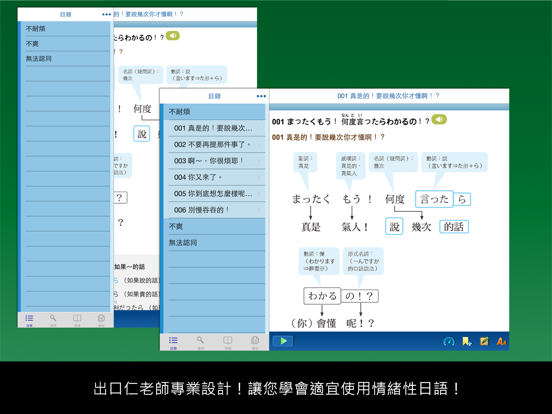552x414 pixels.
Task: Click front window title 001 真是的！要說幾次你才懂啊
Action: [388, 96]
